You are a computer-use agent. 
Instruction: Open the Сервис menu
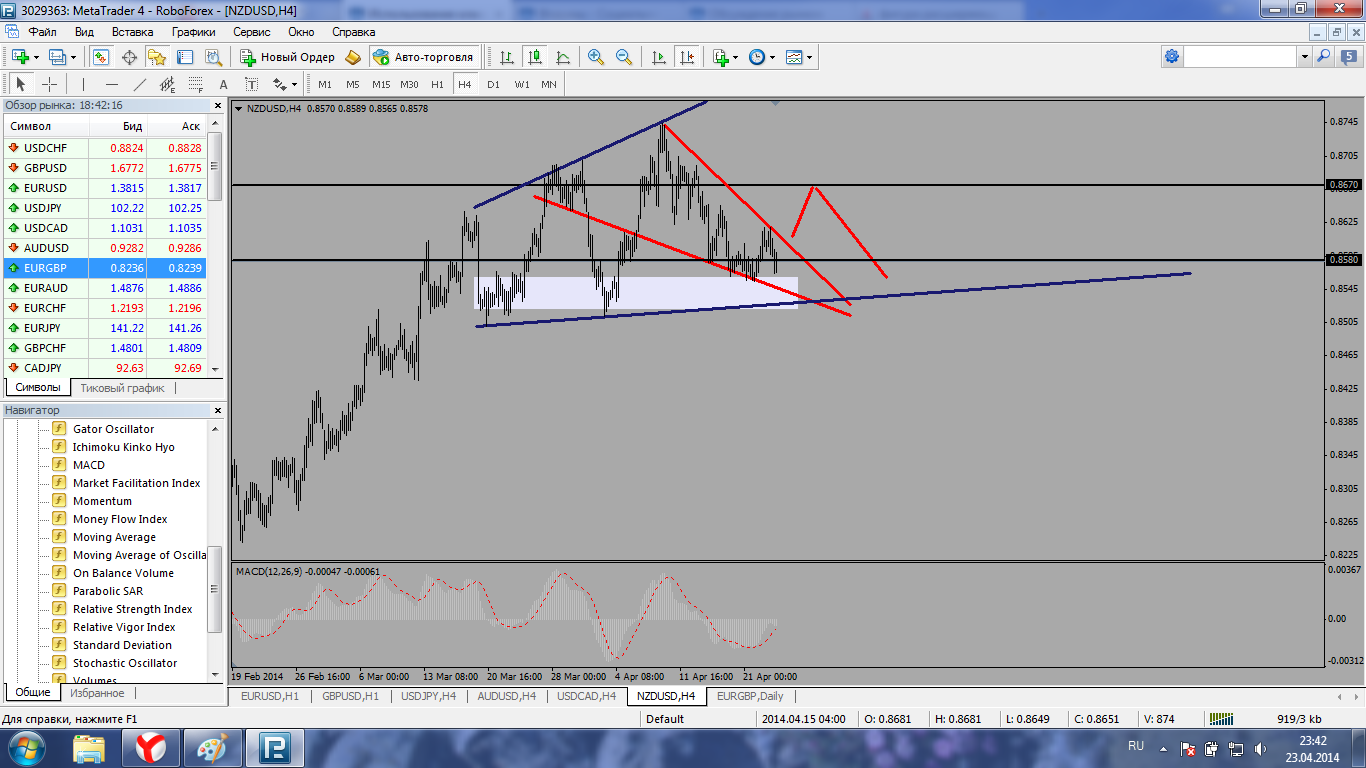pyautogui.click(x=252, y=32)
